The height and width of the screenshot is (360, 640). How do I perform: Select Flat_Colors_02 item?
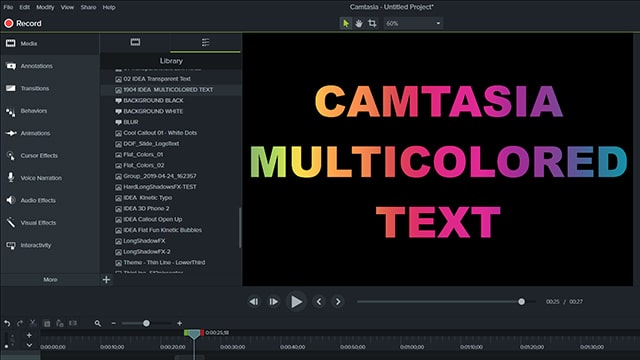171,165
